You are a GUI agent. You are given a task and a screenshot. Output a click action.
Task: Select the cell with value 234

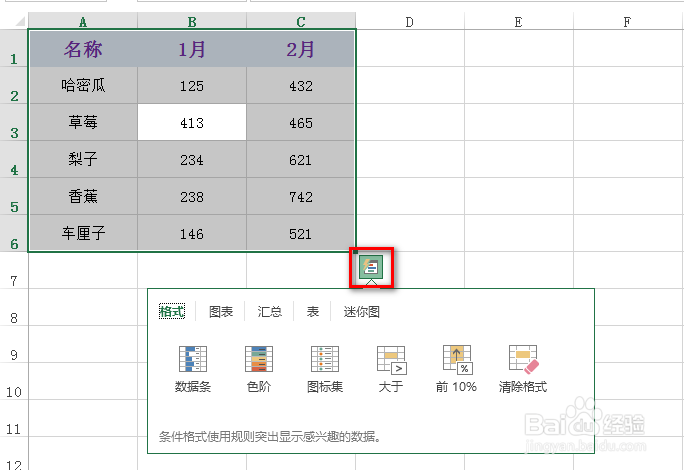(x=192, y=160)
